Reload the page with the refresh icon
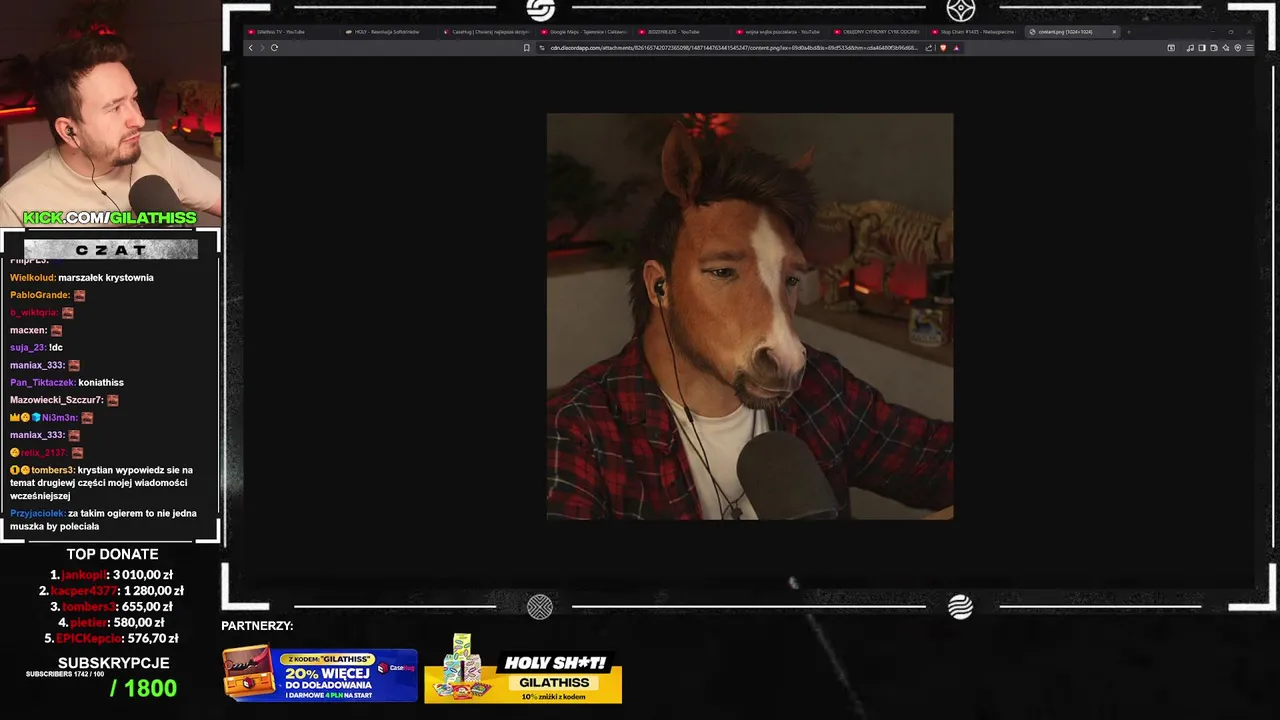This screenshot has width=1280, height=720. [x=274, y=47]
